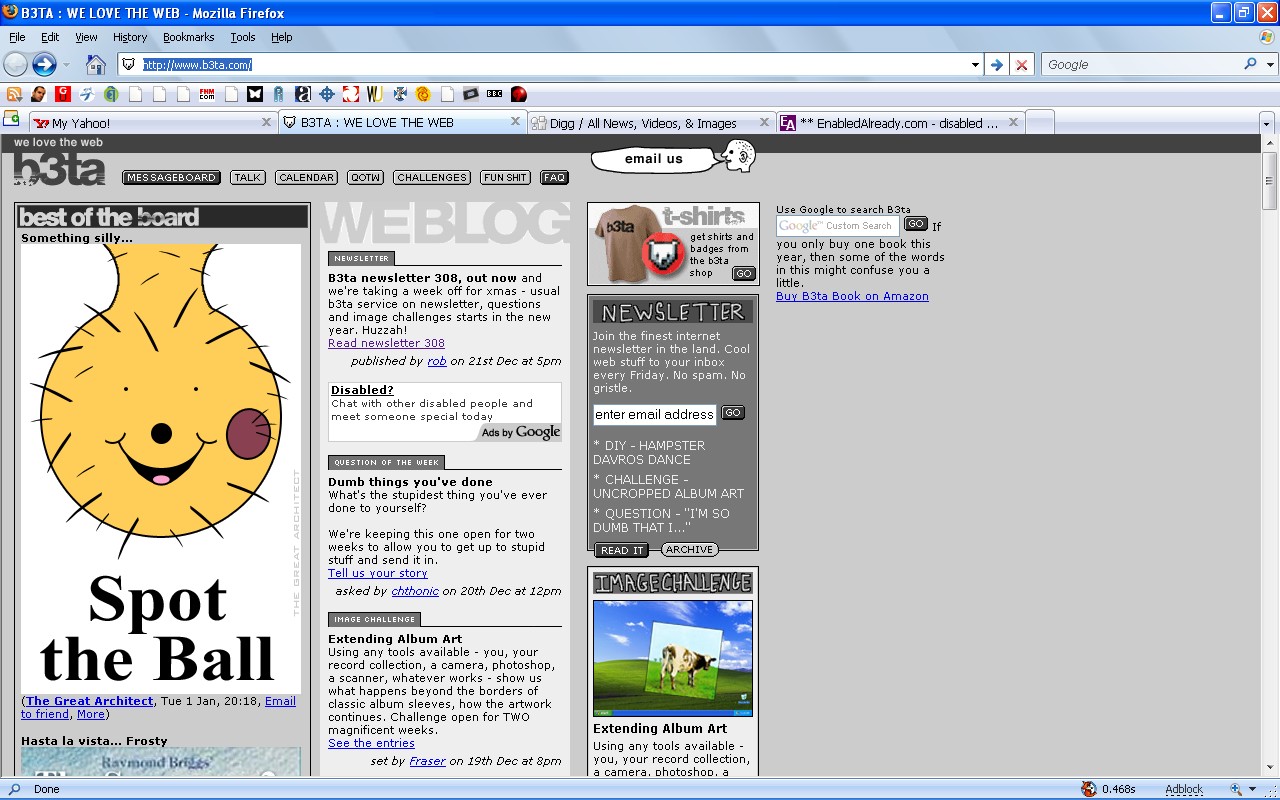The image size is (1280, 800).
Task: Click the Find icon at status bar left
Action: (15, 789)
